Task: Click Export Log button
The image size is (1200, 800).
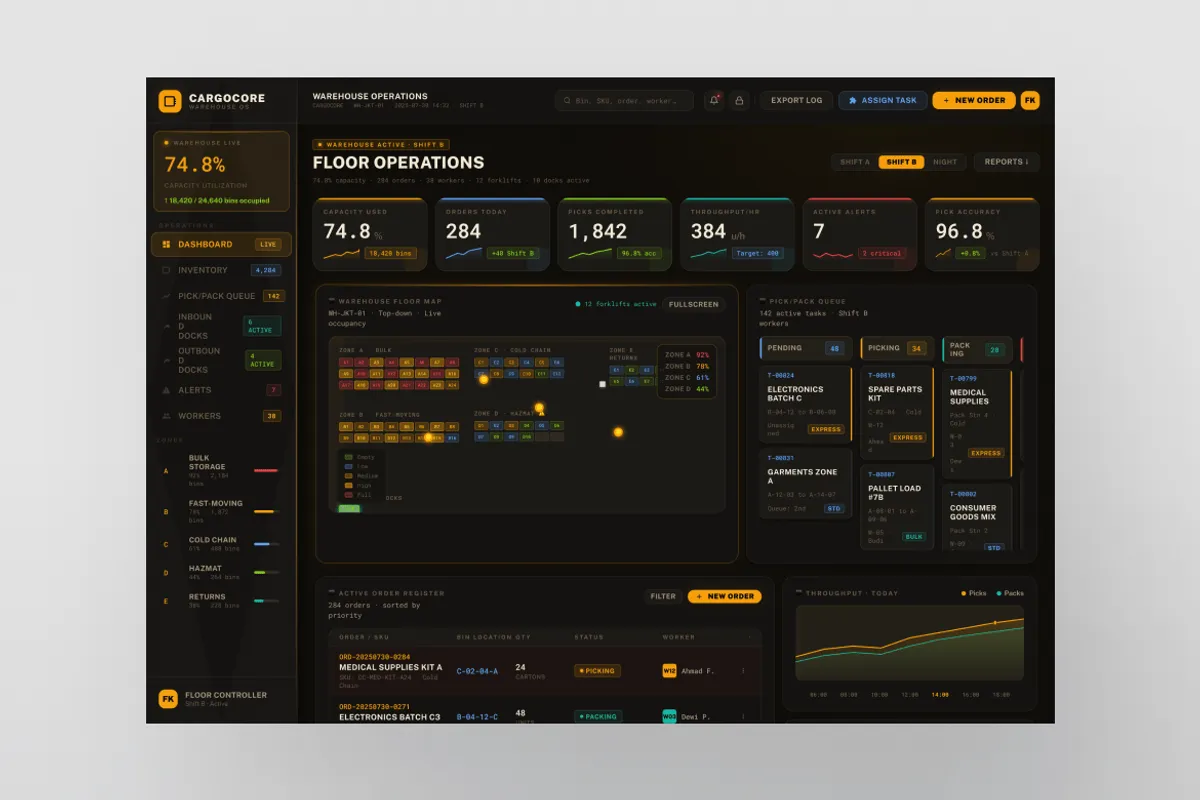Action: (796, 100)
